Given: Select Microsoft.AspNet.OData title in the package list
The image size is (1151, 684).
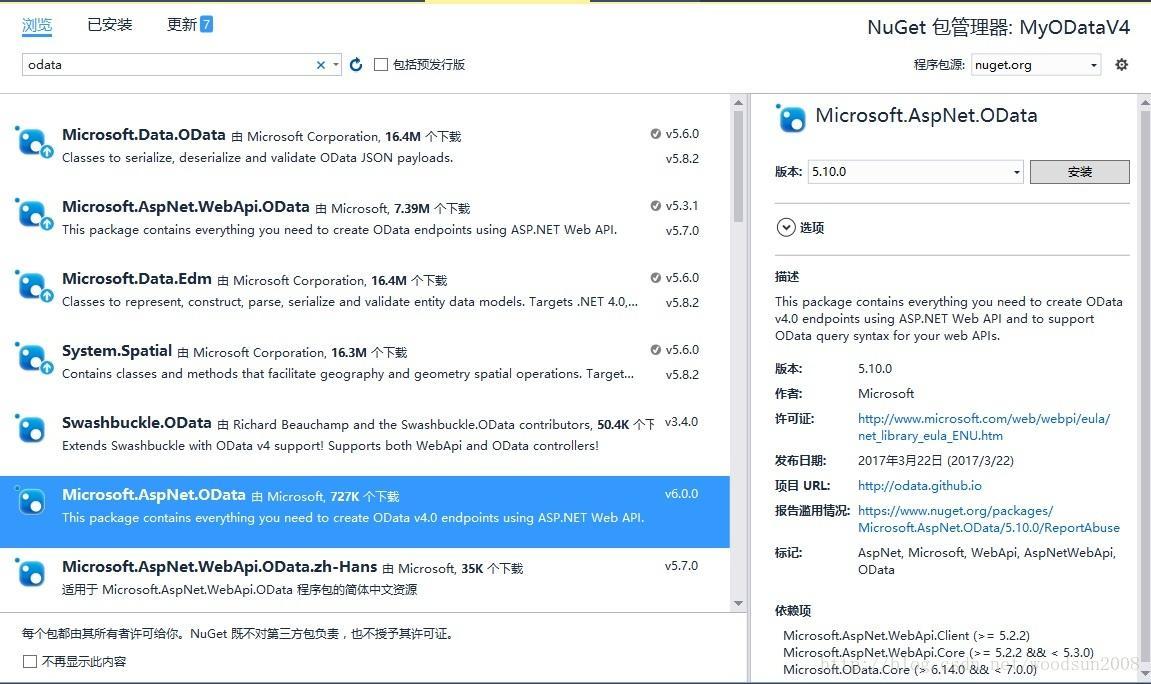Looking at the screenshot, I should click(153, 495).
